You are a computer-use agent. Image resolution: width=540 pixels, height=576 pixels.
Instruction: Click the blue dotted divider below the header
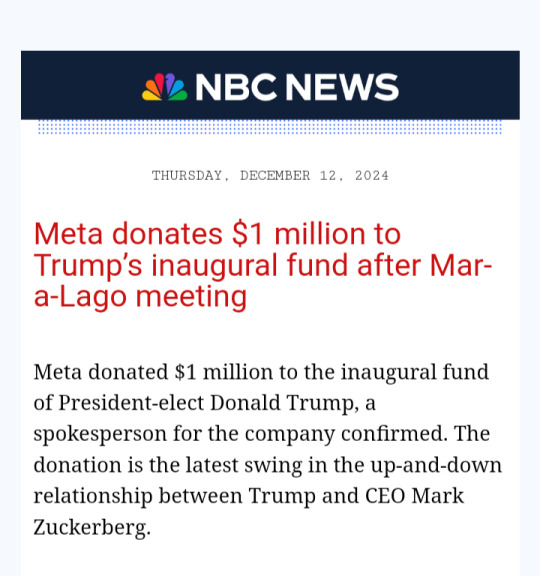(x=270, y=127)
